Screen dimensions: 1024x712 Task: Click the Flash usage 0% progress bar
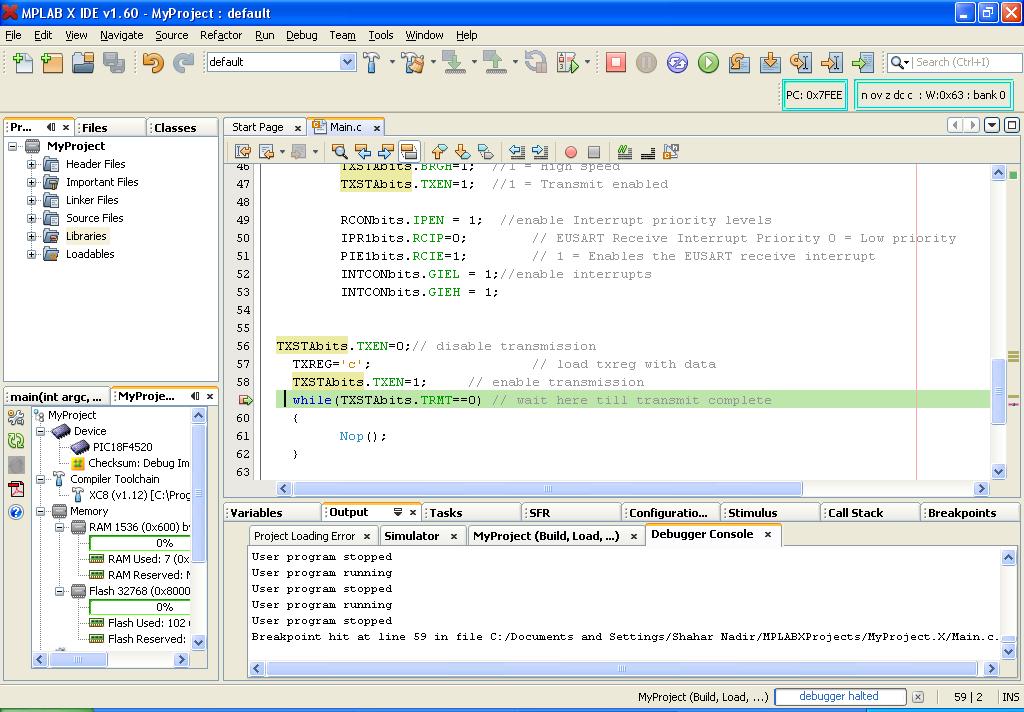coord(140,607)
